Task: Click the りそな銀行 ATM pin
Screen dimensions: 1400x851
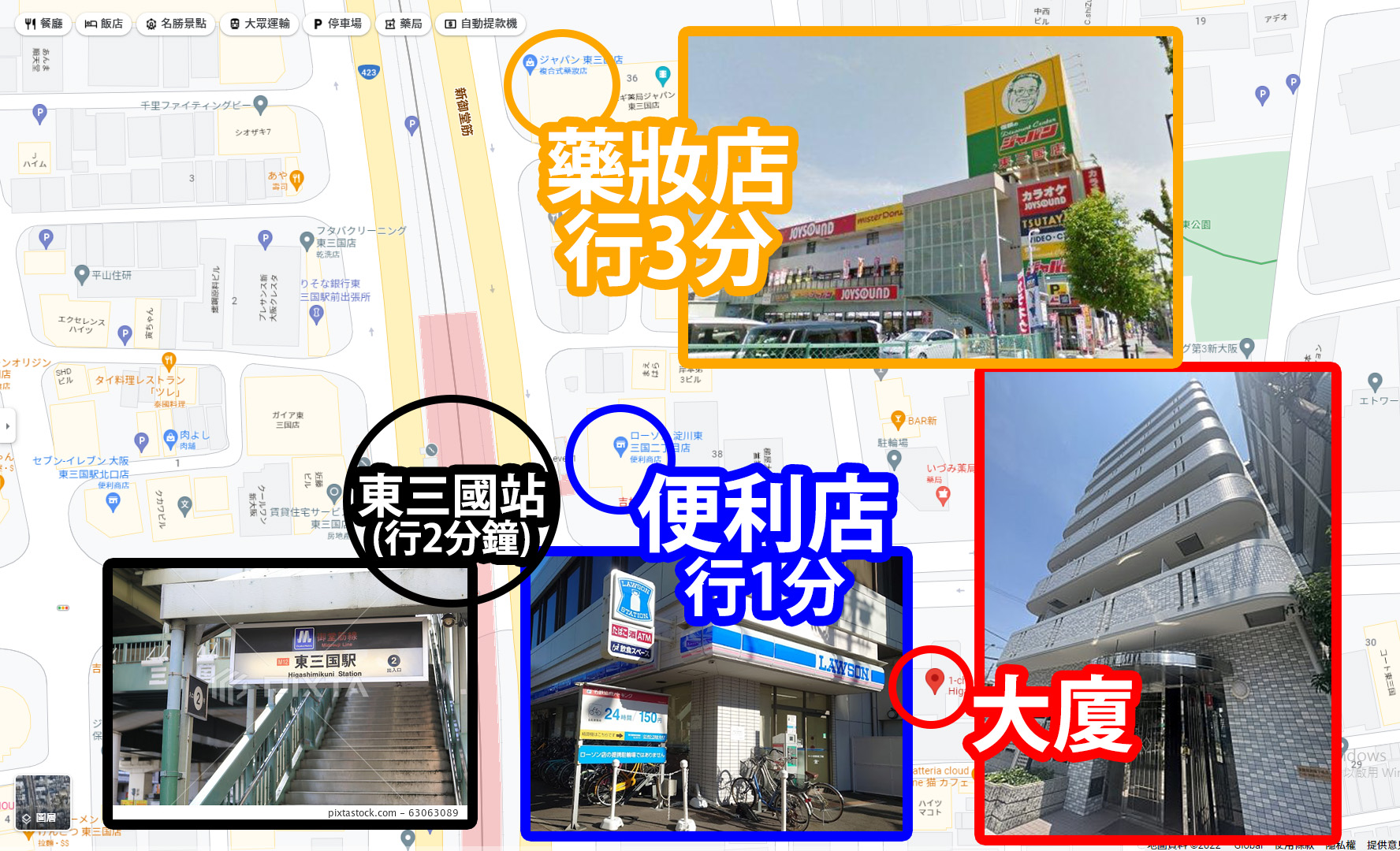Action: 316,314
